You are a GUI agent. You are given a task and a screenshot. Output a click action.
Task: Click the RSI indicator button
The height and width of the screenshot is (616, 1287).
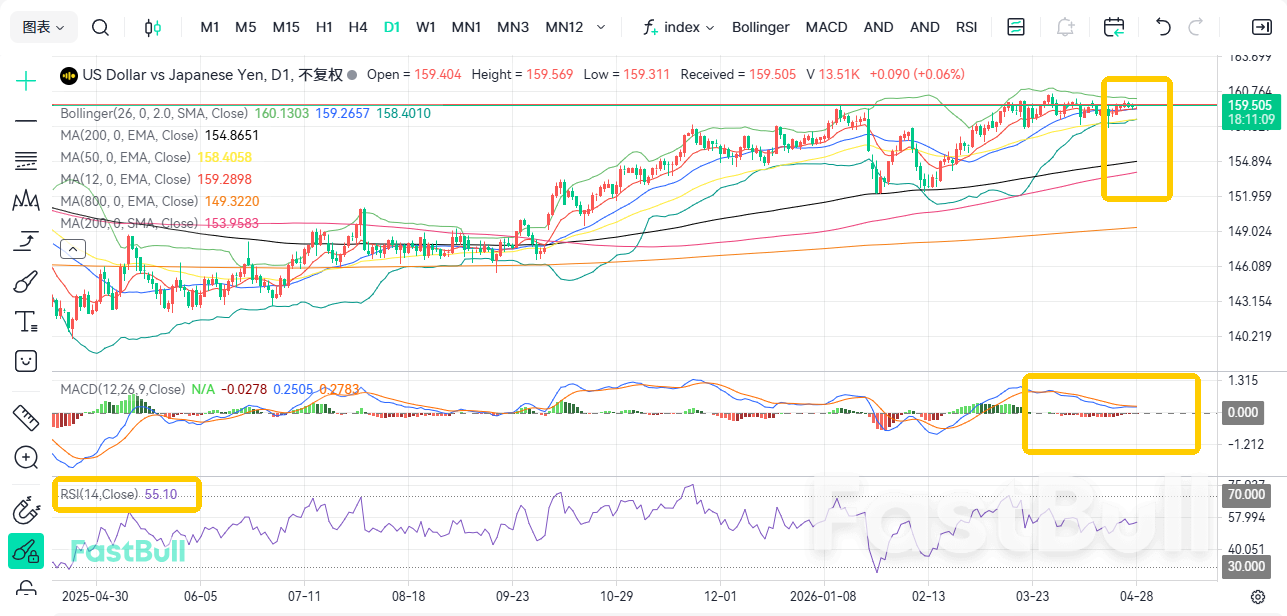(966, 27)
